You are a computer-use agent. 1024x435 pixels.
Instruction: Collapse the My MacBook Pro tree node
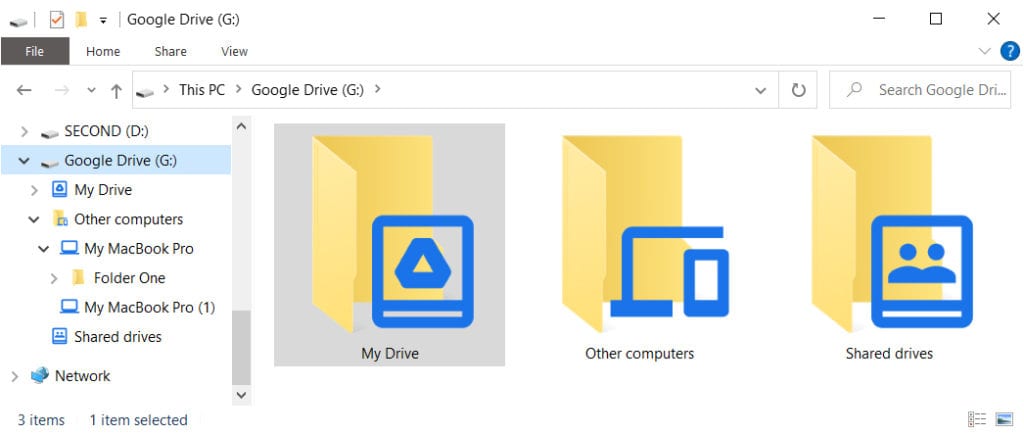pos(44,249)
